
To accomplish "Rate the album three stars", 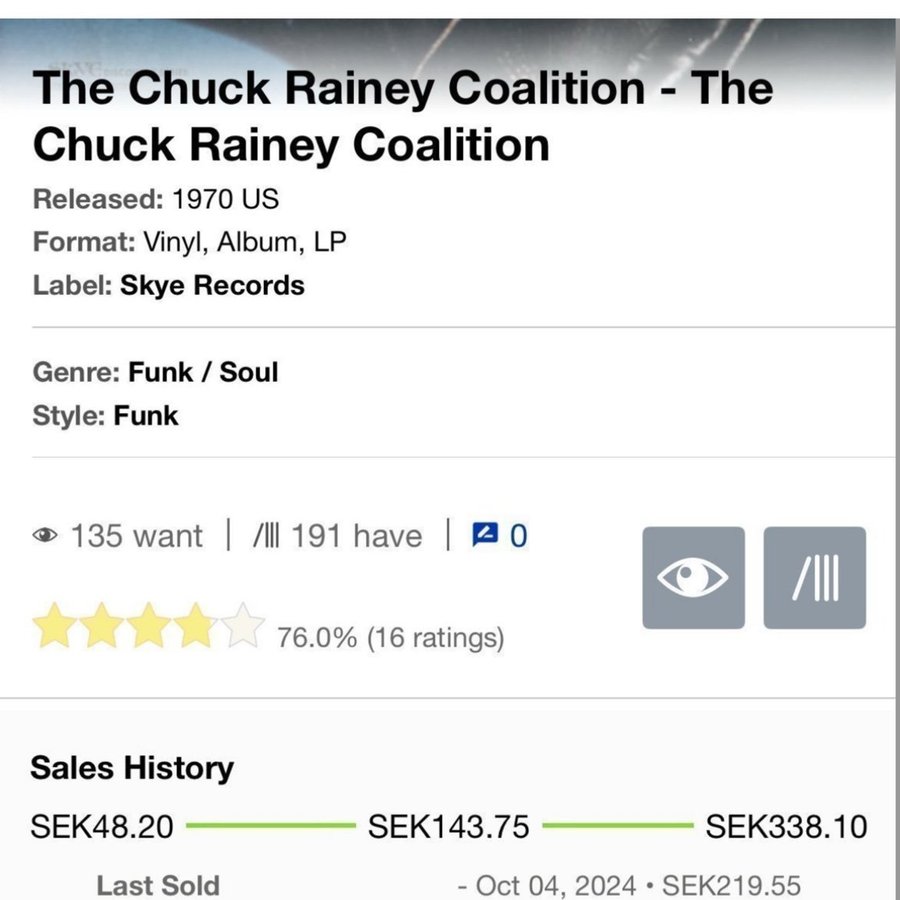I will (x=148, y=627).
